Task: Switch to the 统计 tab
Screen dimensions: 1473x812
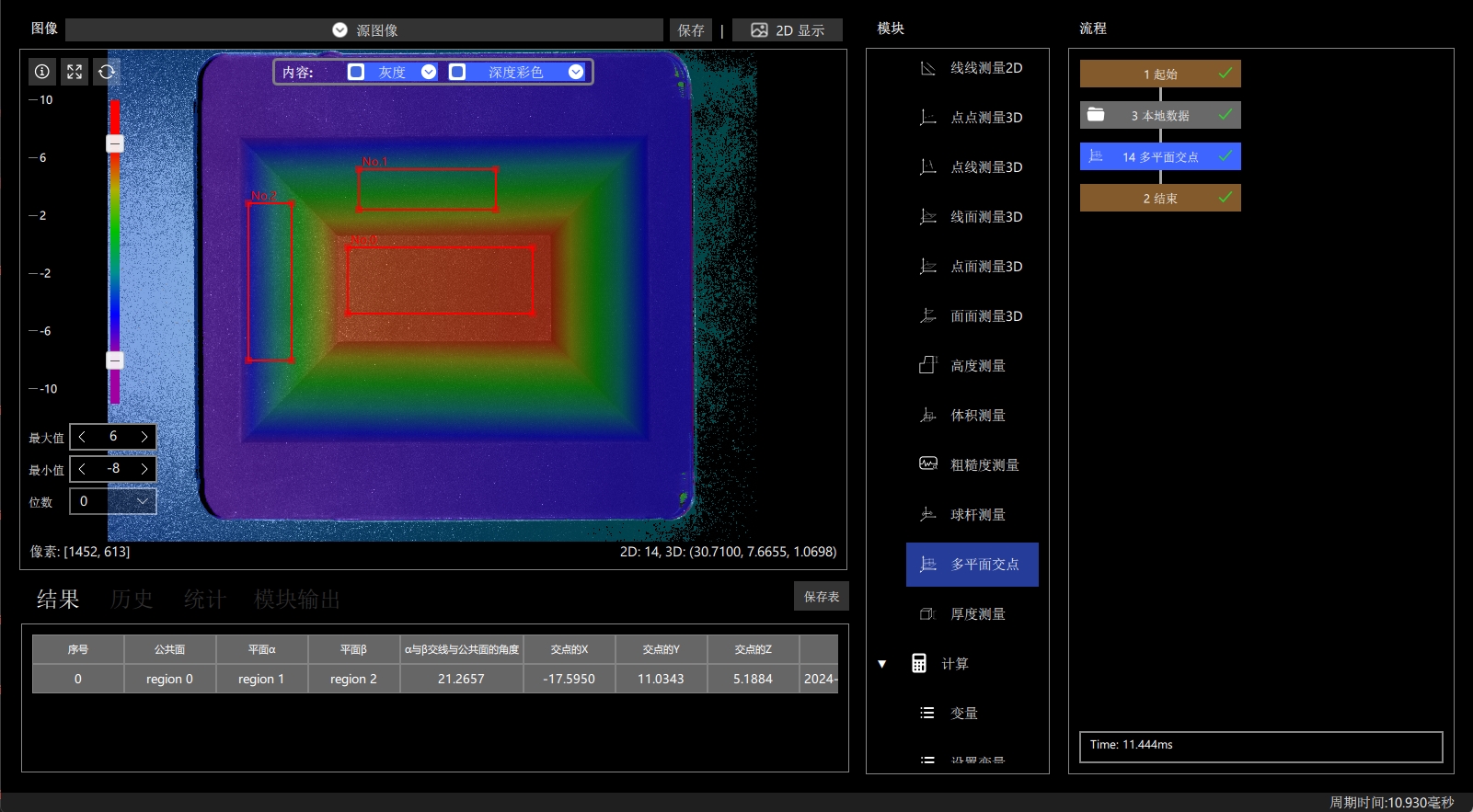Action: pos(205,600)
